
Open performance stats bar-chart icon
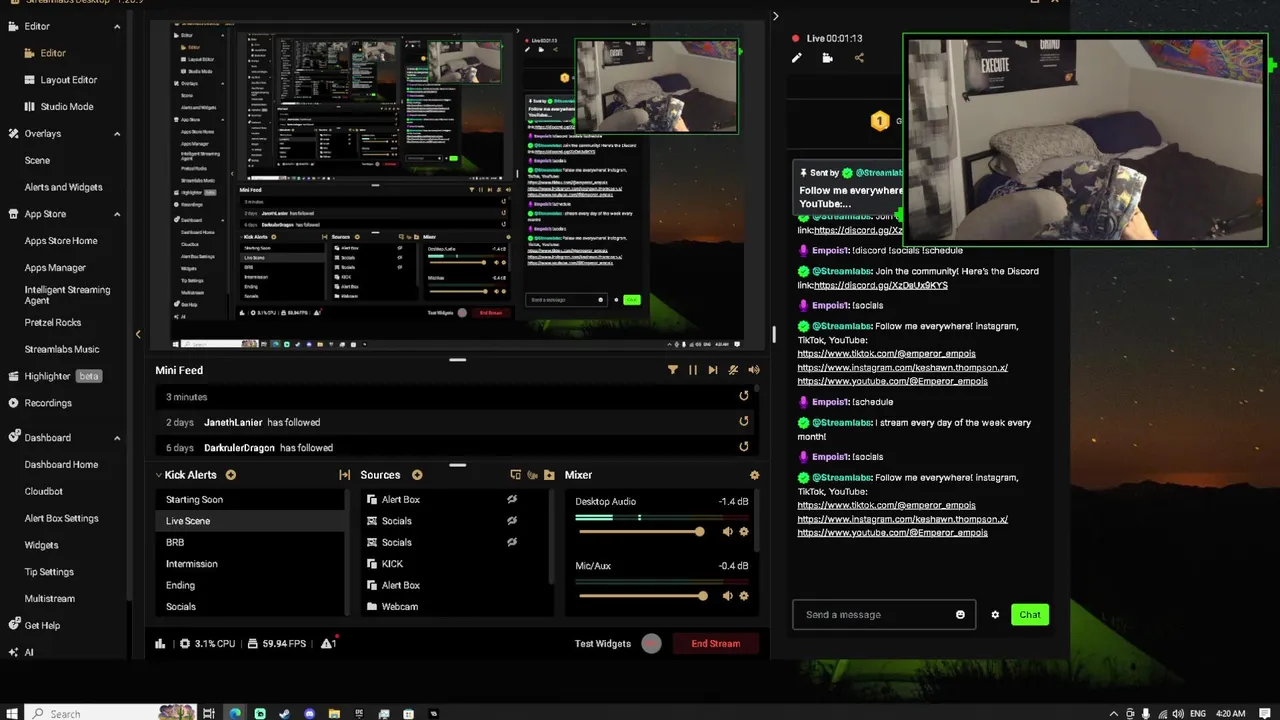(160, 644)
